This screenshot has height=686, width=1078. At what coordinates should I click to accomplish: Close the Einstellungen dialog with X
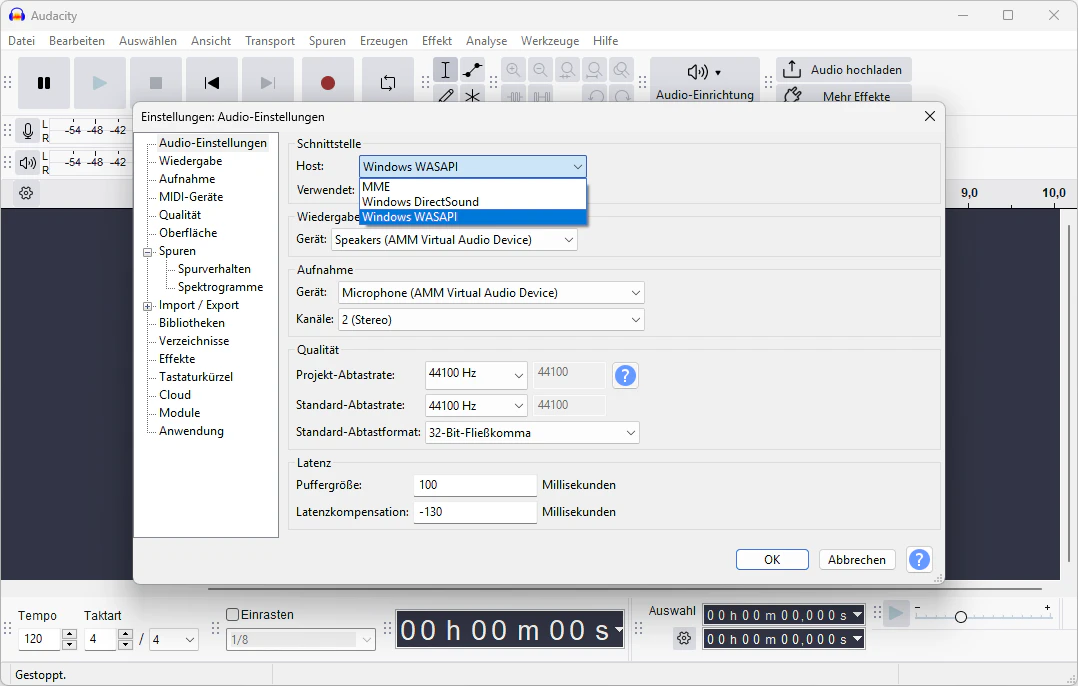tap(930, 116)
